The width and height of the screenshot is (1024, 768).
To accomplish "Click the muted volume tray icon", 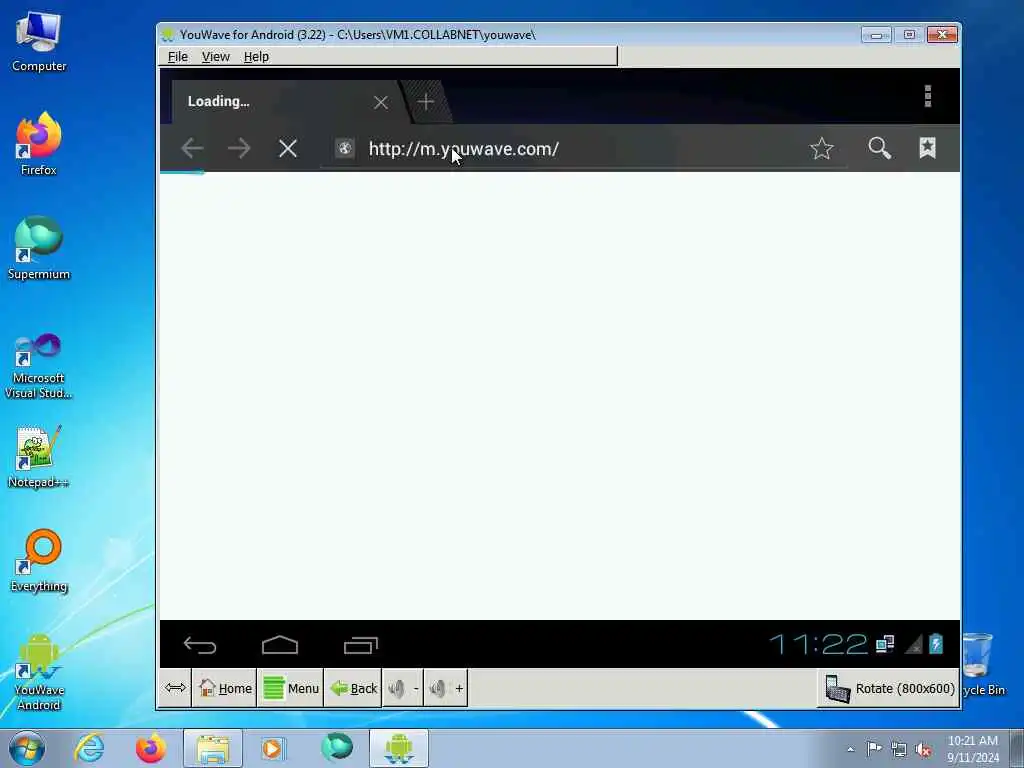I will 923,749.
